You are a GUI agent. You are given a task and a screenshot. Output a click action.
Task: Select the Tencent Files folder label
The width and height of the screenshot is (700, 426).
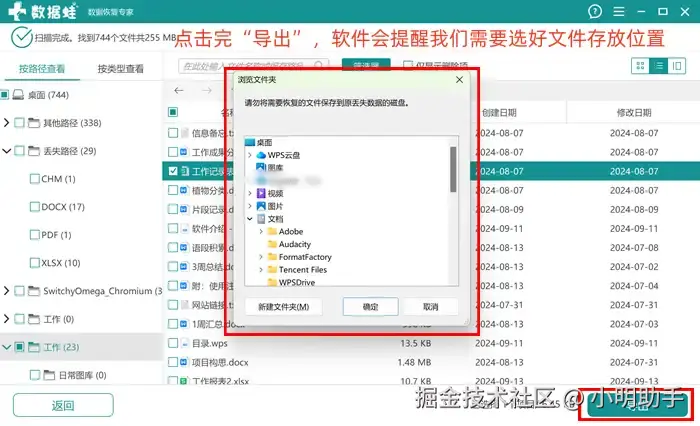[x=303, y=270]
